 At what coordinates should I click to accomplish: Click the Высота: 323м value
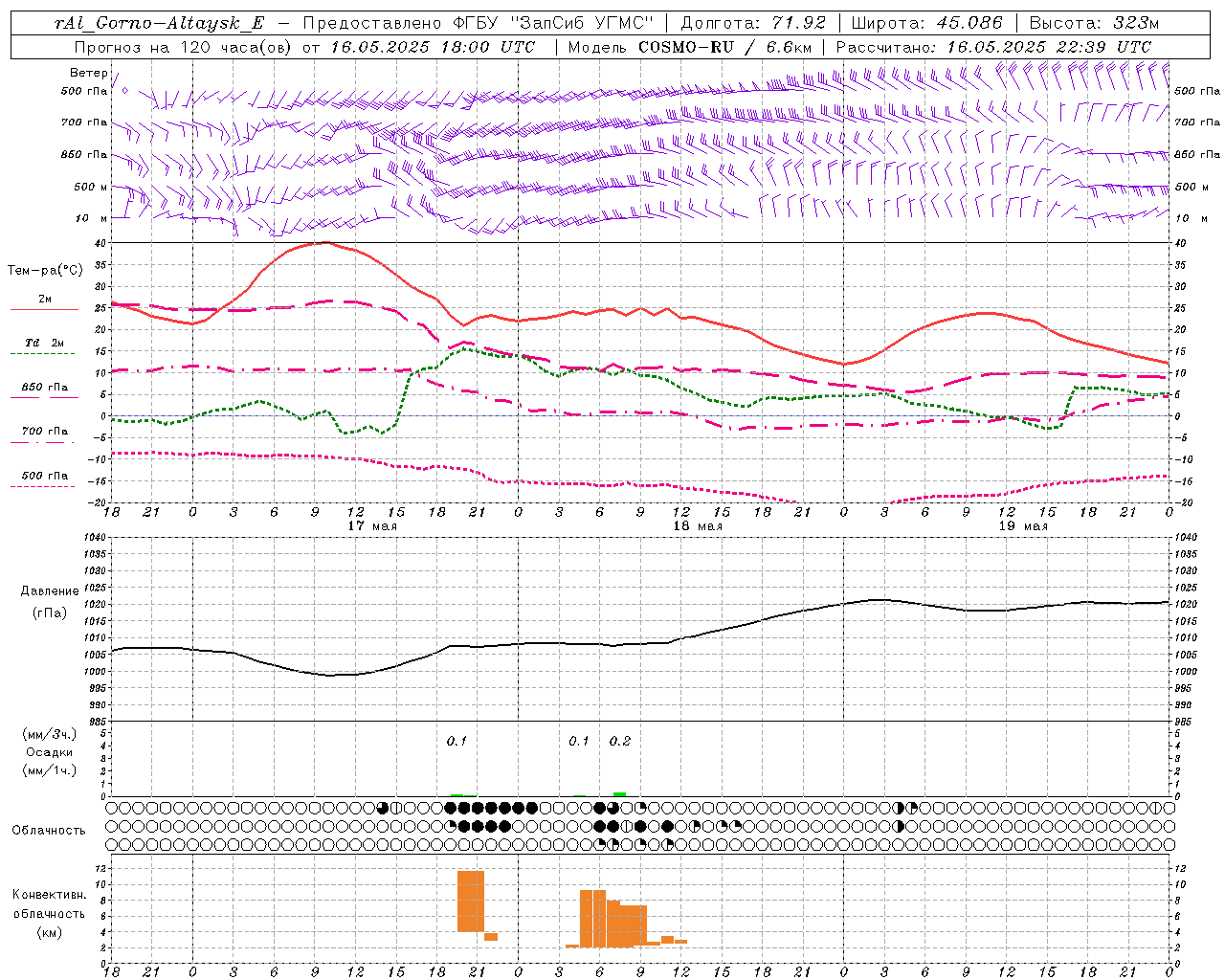pos(1094,23)
